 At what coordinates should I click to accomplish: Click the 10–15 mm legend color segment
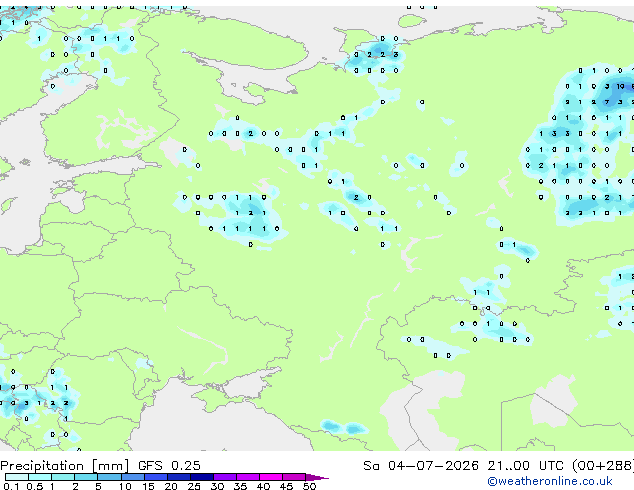tap(132, 477)
